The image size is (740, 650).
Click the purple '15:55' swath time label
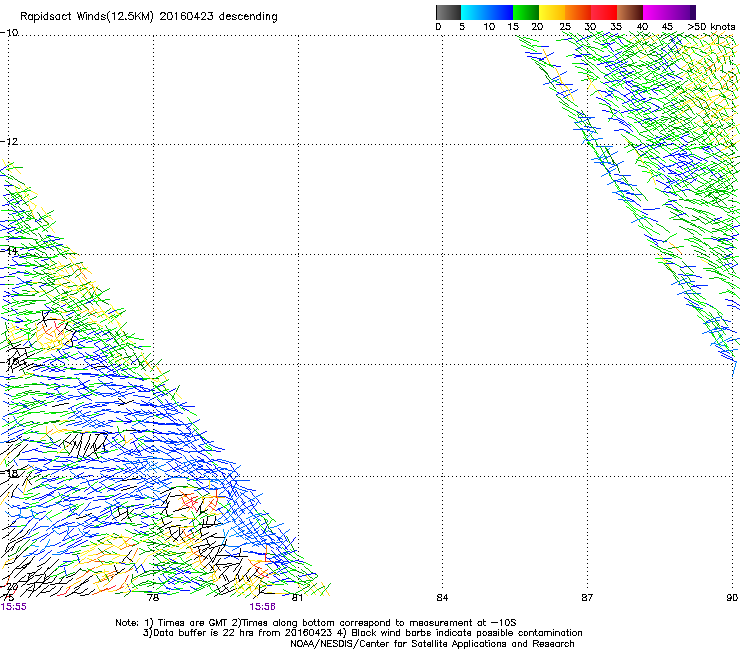(14, 607)
